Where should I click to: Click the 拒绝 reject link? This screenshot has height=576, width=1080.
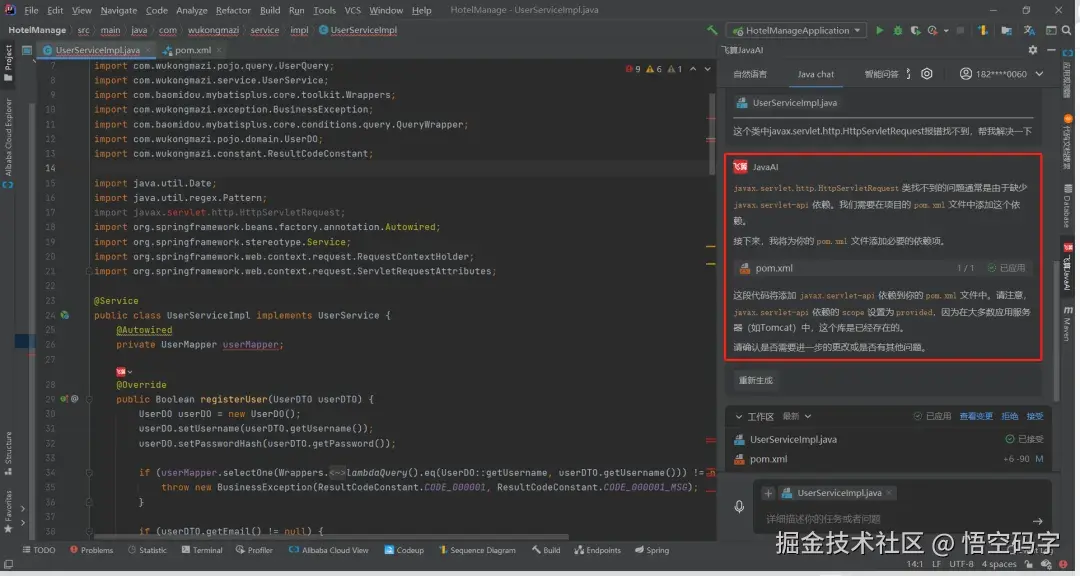click(x=1010, y=416)
